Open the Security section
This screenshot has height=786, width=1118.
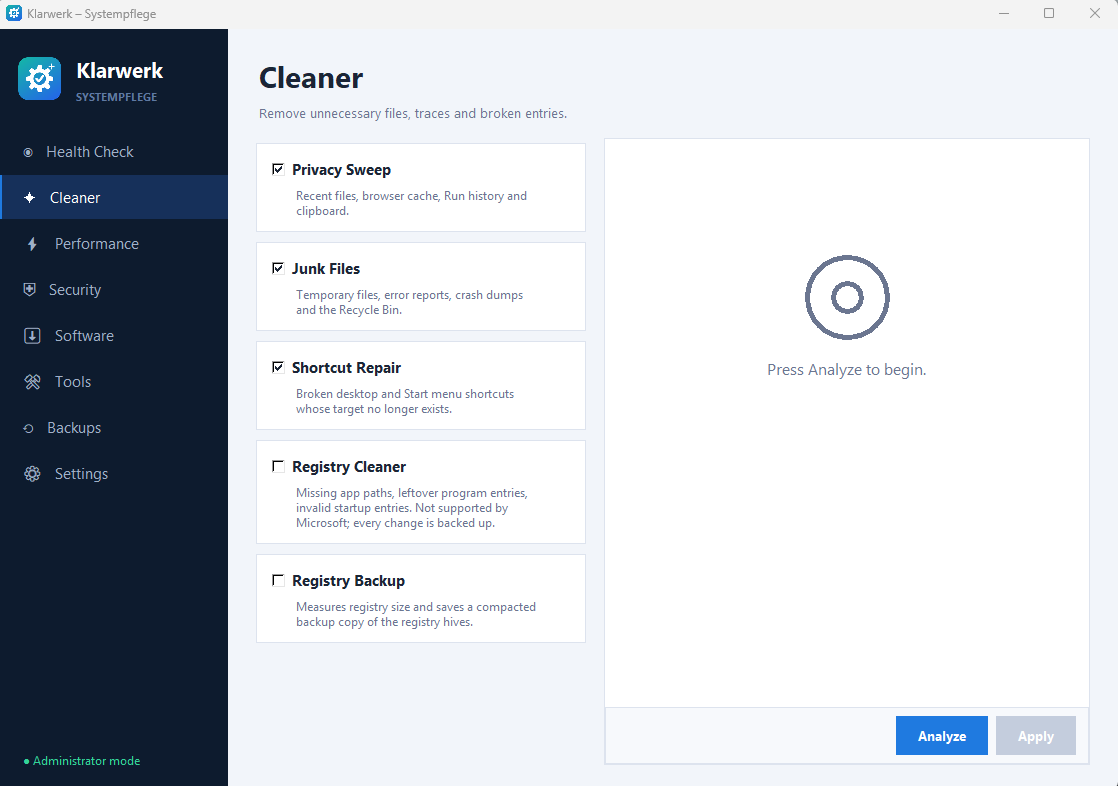pyautogui.click(x=114, y=290)
